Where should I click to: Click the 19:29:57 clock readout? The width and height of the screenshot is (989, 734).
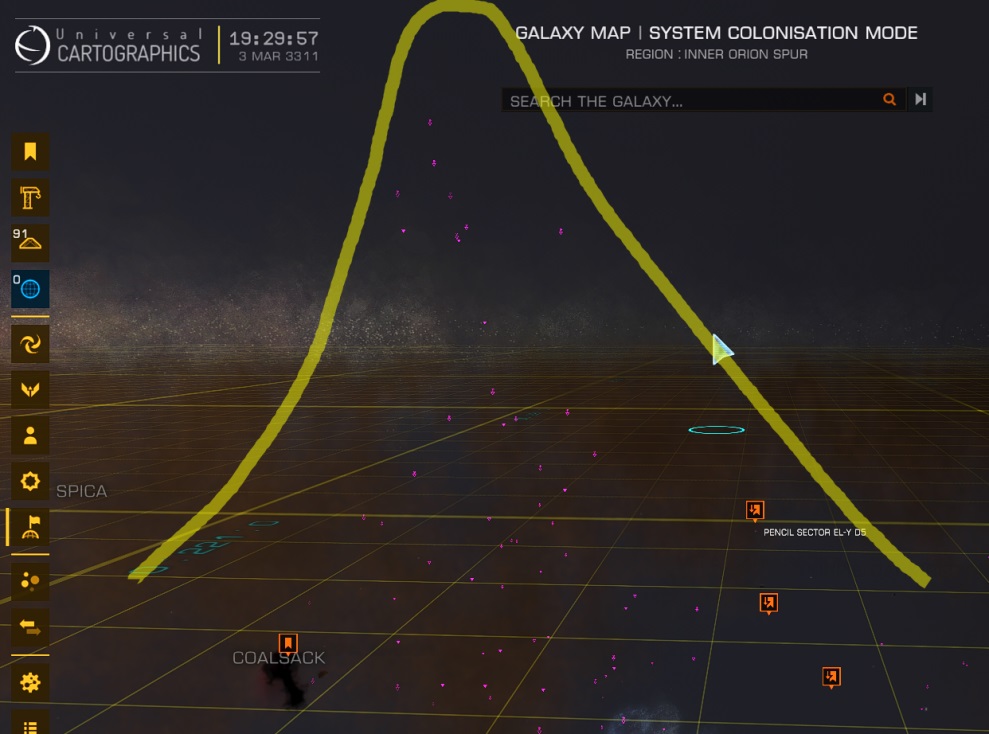coord(274,38)
